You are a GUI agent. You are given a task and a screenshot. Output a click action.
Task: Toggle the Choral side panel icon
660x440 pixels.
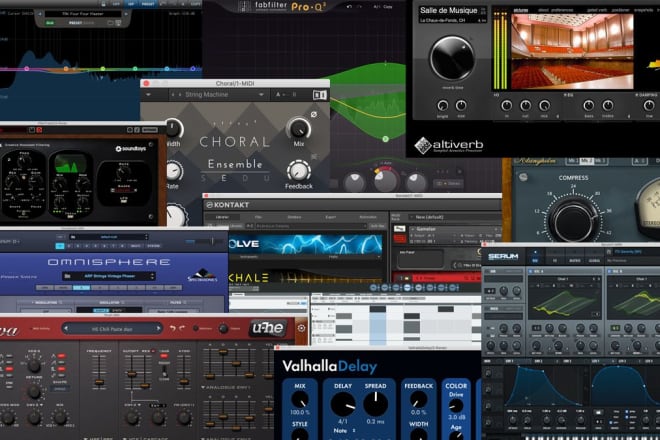319,95
